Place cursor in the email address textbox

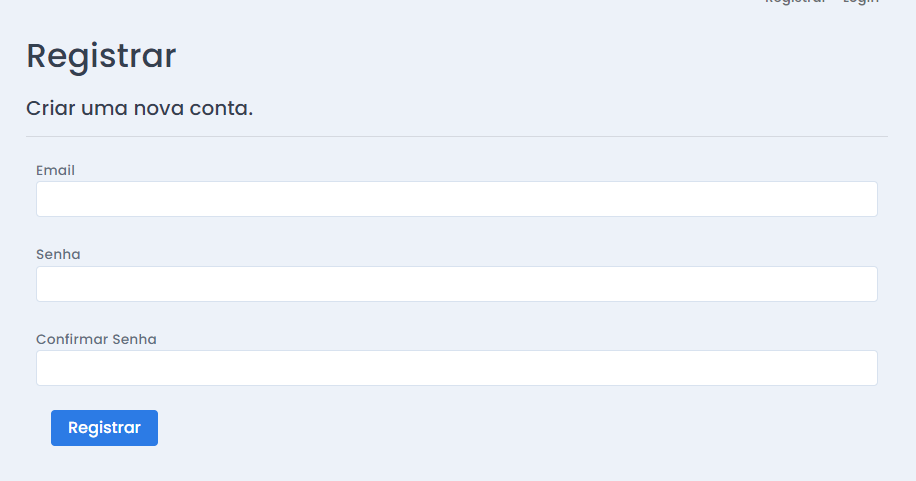pyautogui.click(x=456, y=199)
